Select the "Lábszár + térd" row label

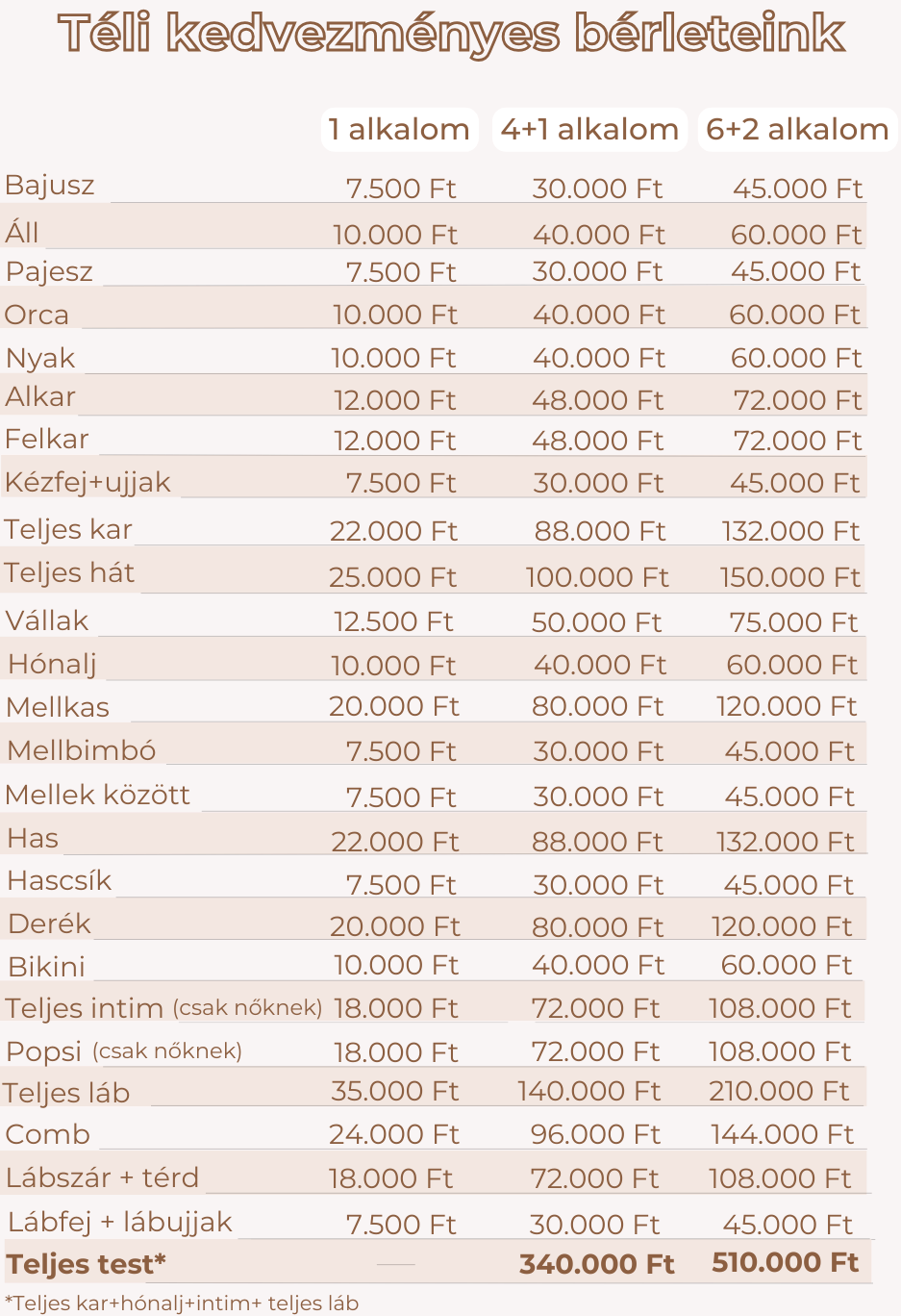pos(102,1177)
